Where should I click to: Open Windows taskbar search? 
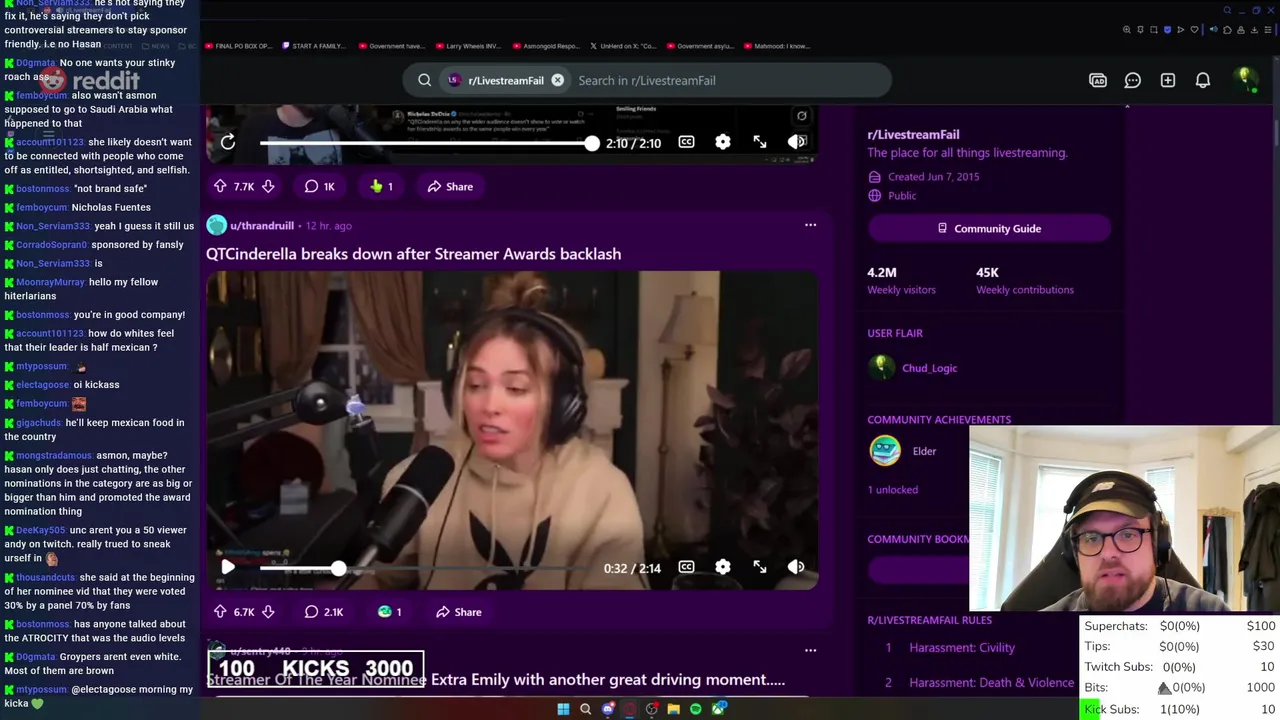tap(585, 709)
